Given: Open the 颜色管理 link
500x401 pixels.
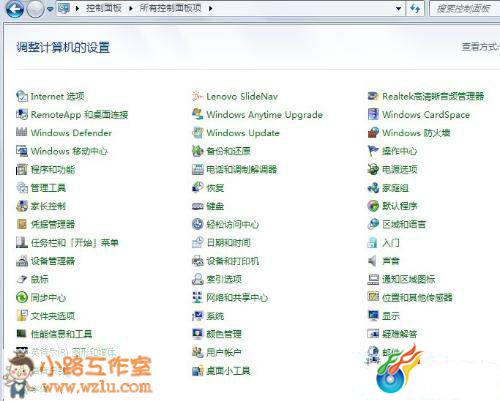Looking at the screenshot, I should pyautogui.click(x=224, y=334).
